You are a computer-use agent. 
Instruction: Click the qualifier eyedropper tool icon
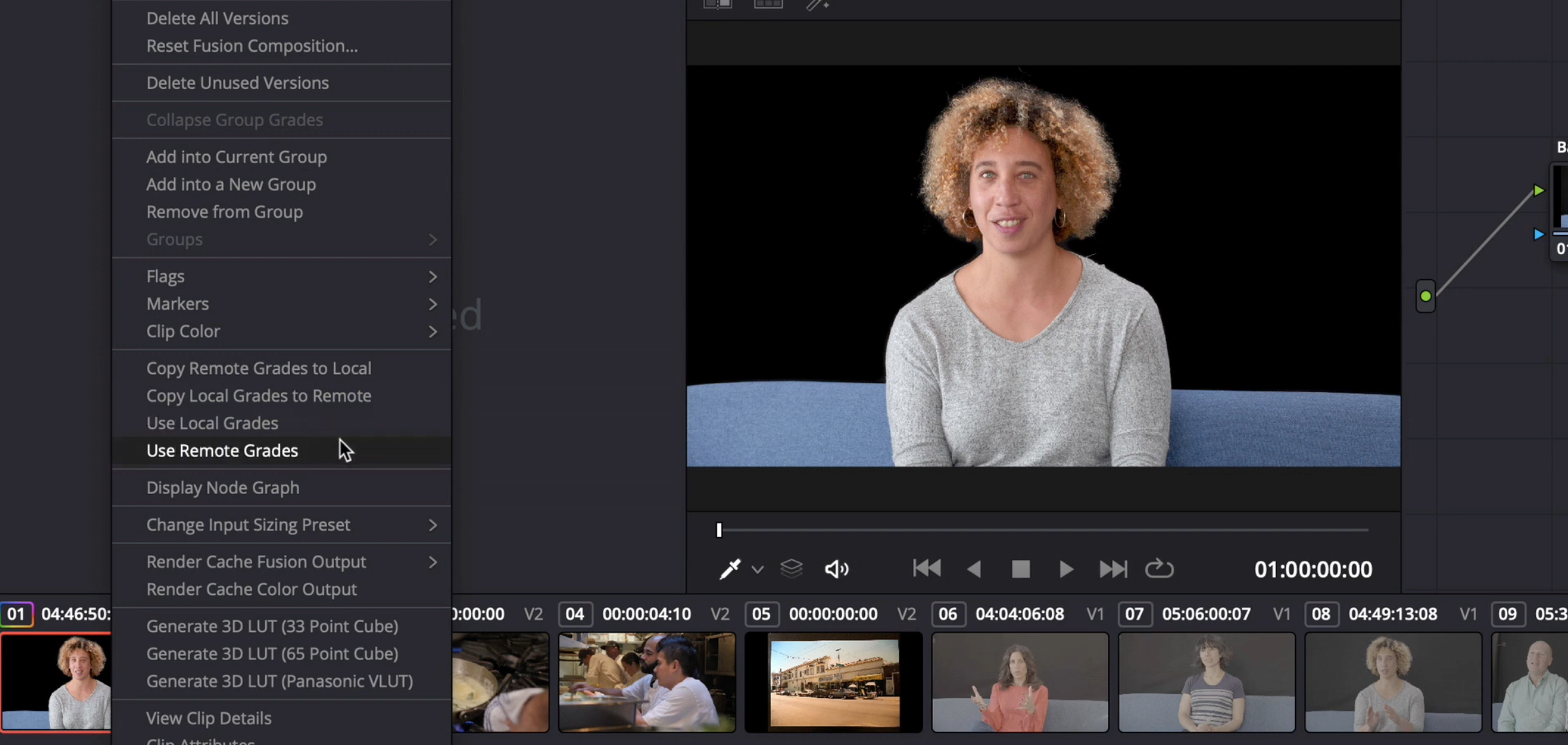730,569
